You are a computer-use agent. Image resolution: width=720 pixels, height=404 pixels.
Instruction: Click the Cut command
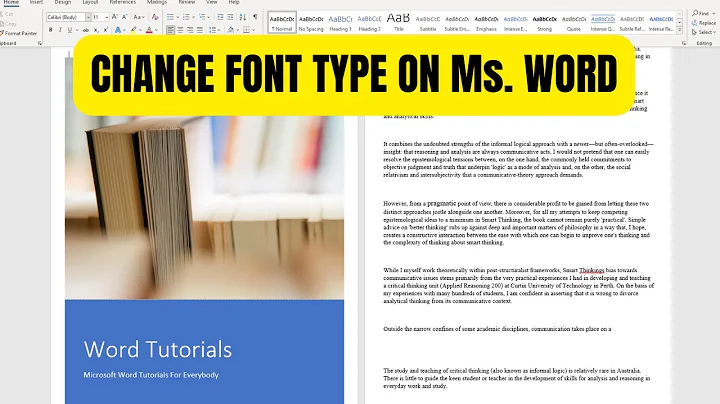tap(7, 14)
